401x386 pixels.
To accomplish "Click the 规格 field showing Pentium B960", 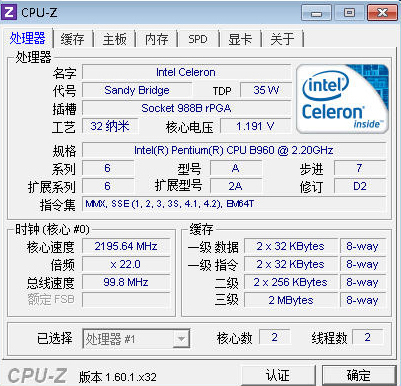I will tap(234, 150).
